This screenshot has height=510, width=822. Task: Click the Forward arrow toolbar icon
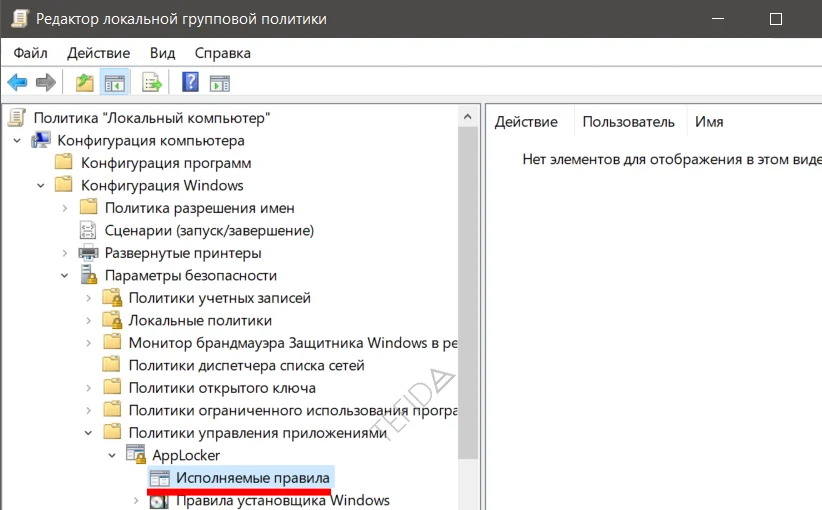pos(46,82)
